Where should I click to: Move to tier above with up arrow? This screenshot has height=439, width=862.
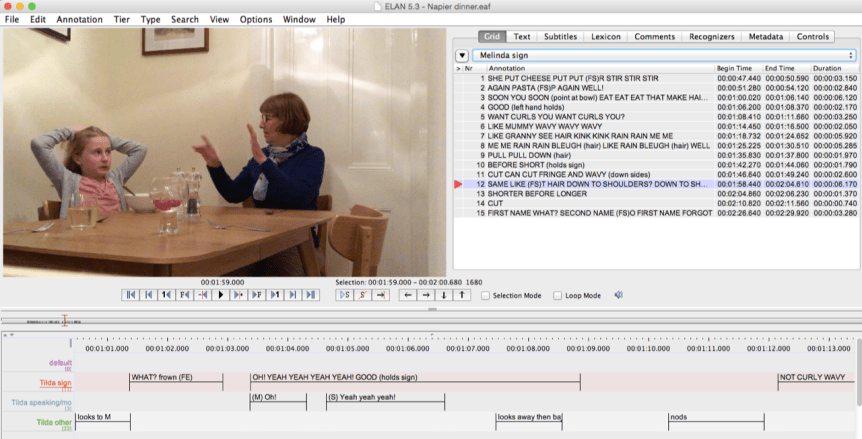tap(461, 295)
